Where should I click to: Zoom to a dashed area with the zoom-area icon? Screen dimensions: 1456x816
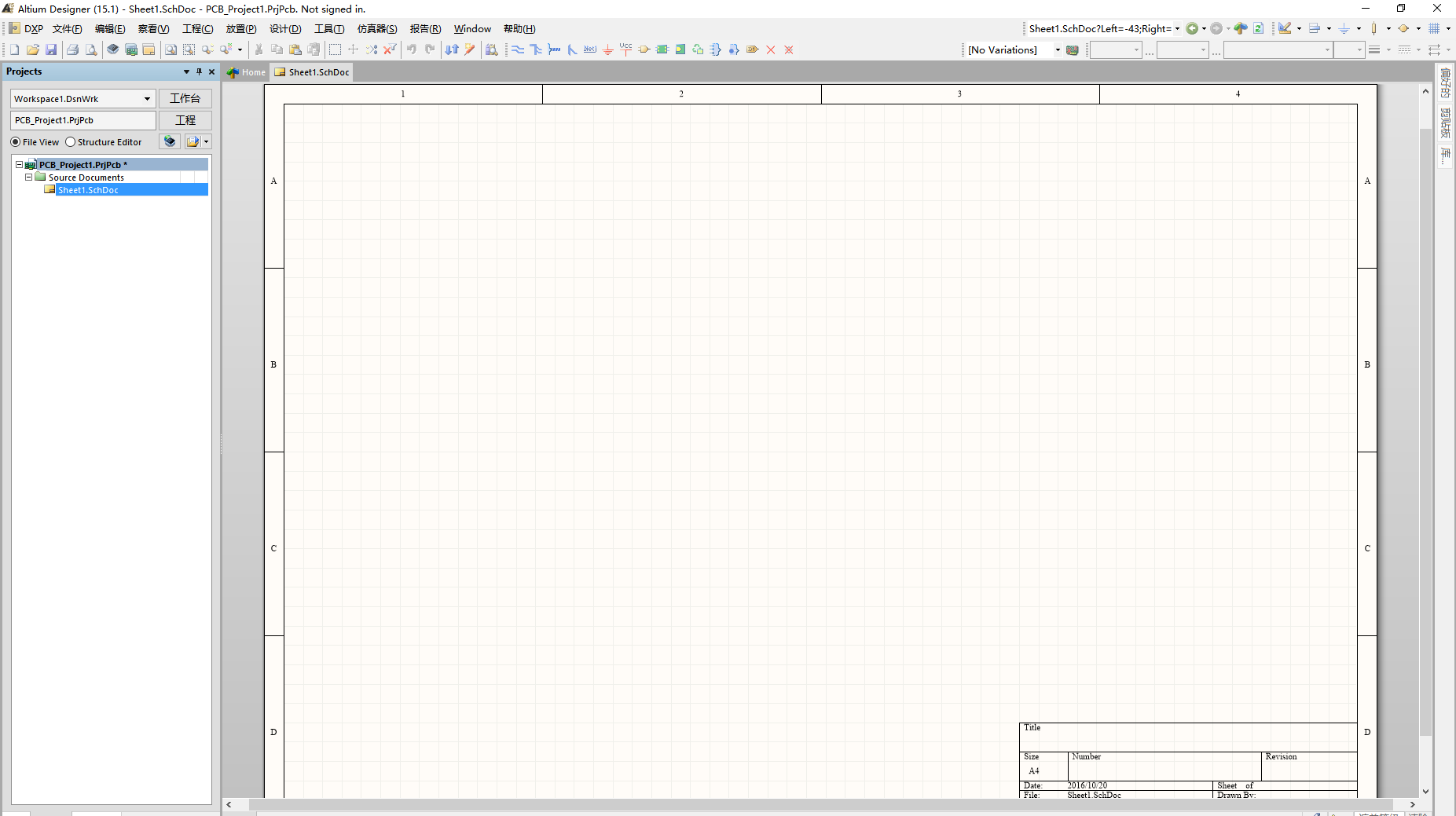(x=189, y=49)
